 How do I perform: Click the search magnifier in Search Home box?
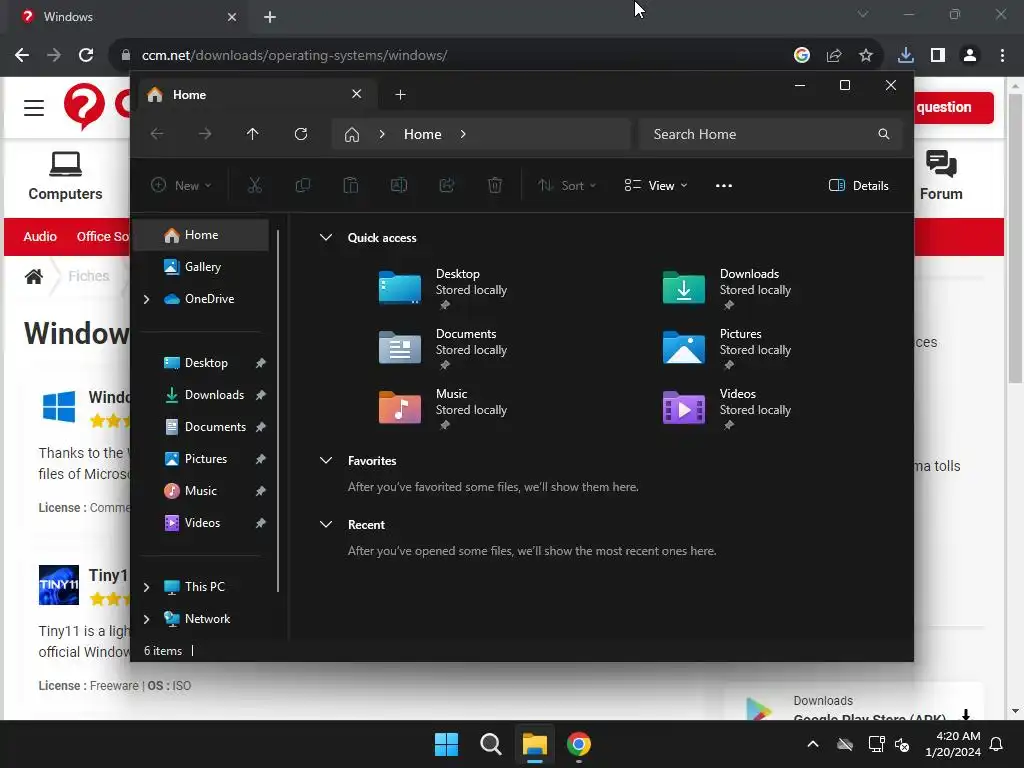pos(884,134)
